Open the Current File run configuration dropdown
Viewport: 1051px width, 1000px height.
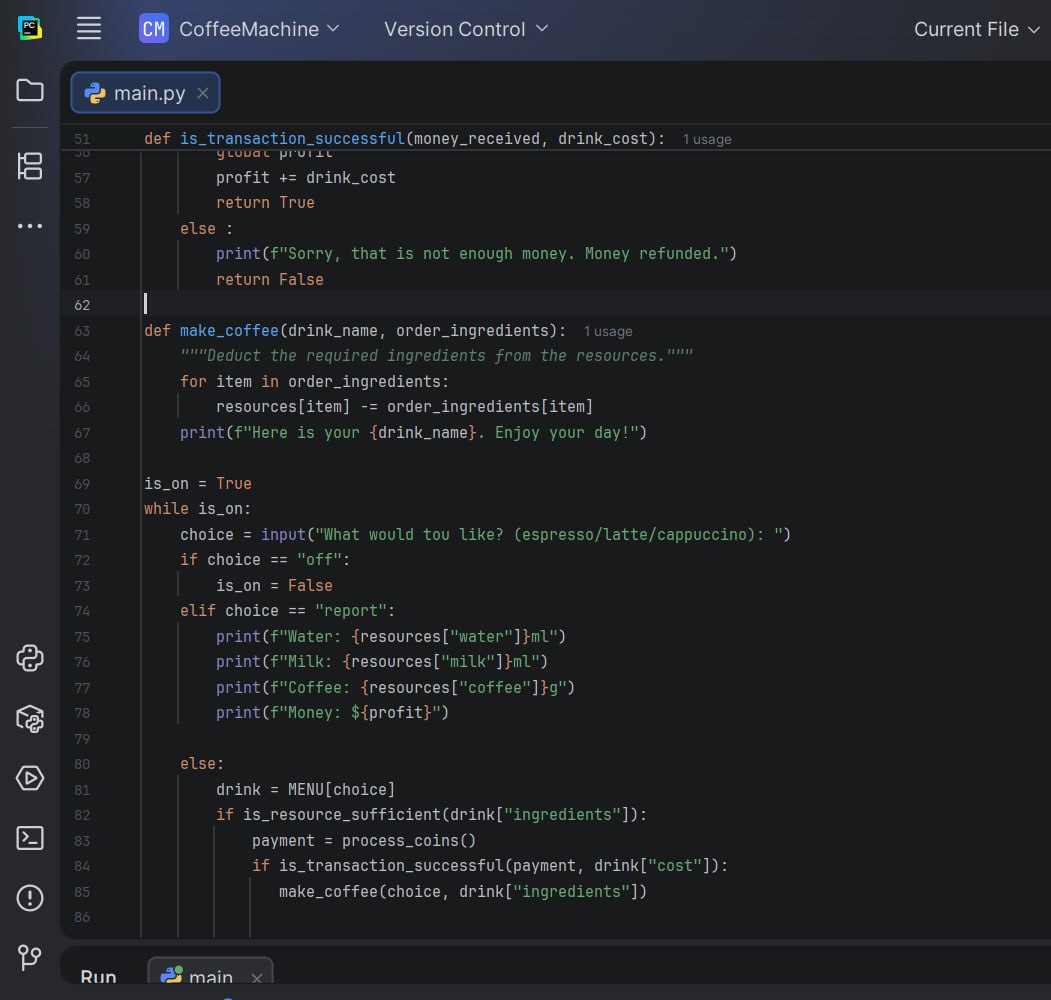pos(977,29)
